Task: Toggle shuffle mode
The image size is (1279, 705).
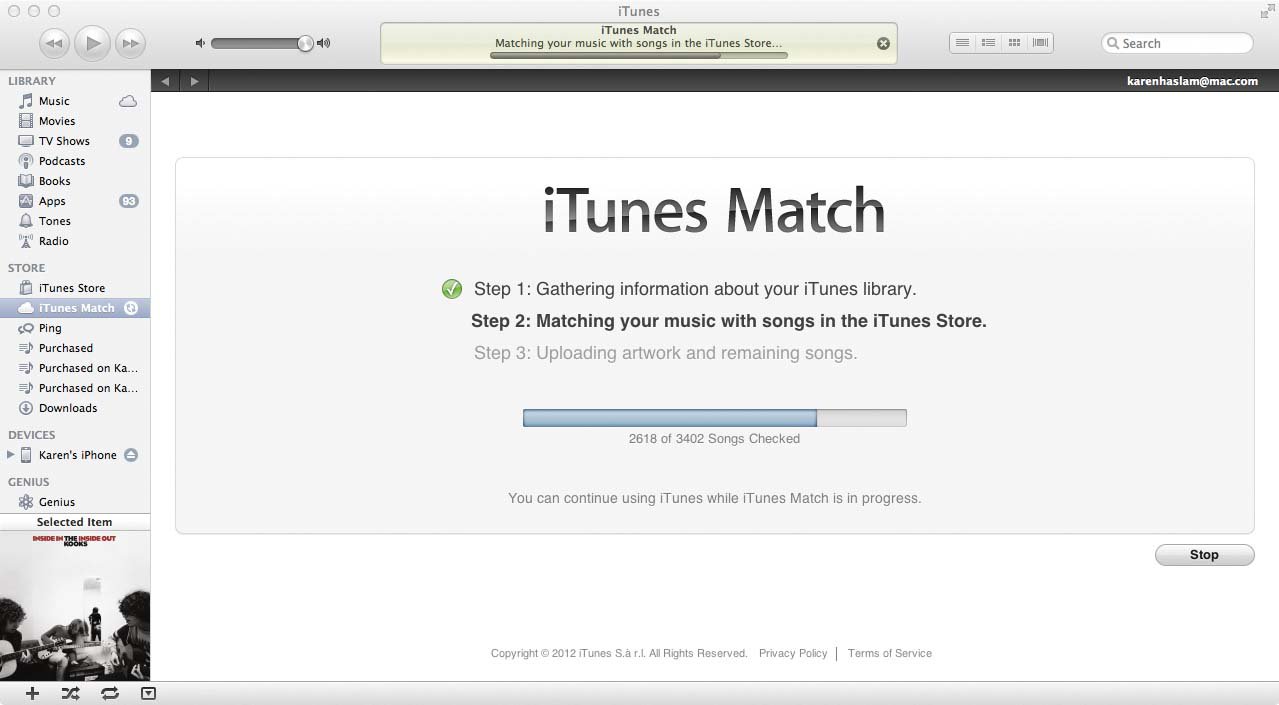Action: (x=71, y=693)
